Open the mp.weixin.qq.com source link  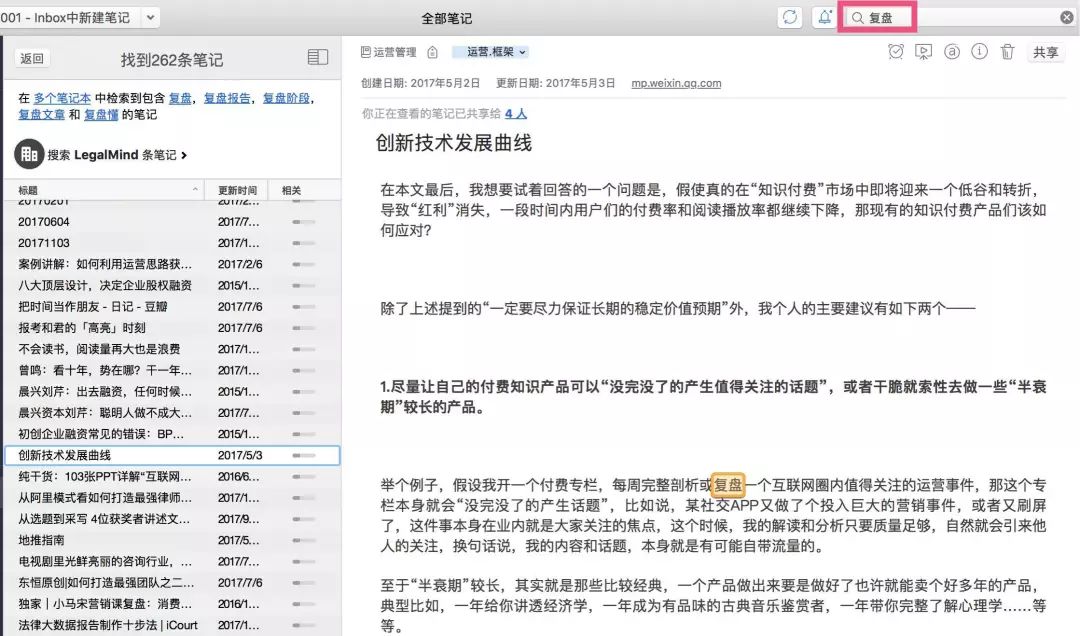pos(676,83)
